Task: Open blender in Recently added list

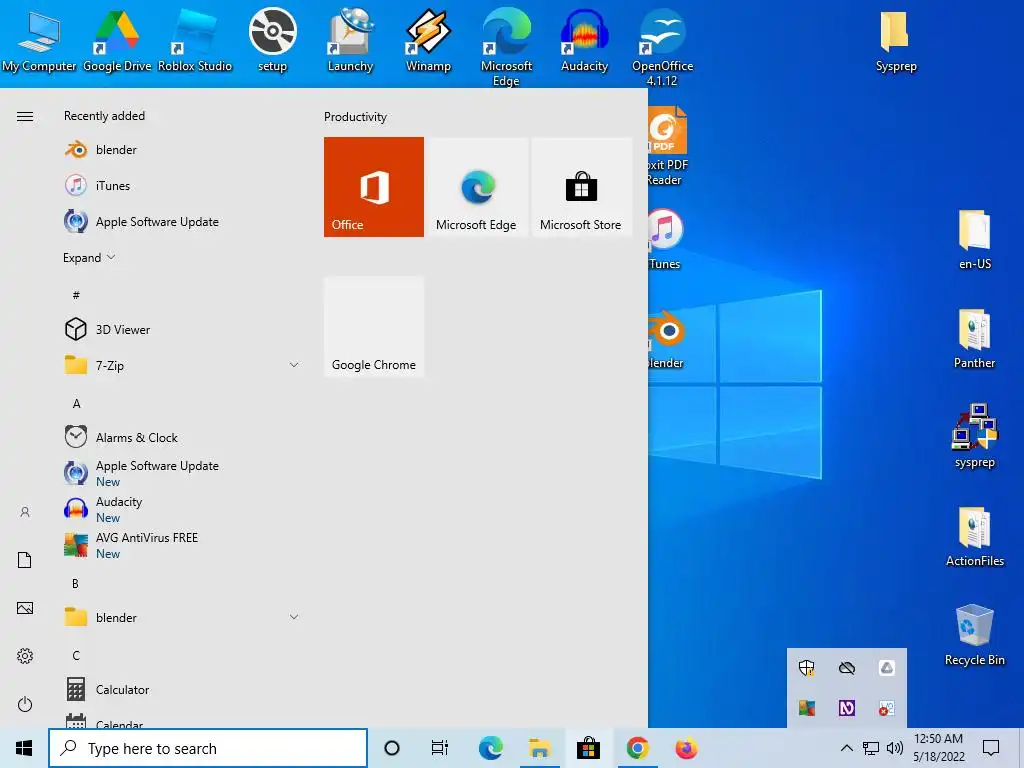Action: click(x=180, y=150)
